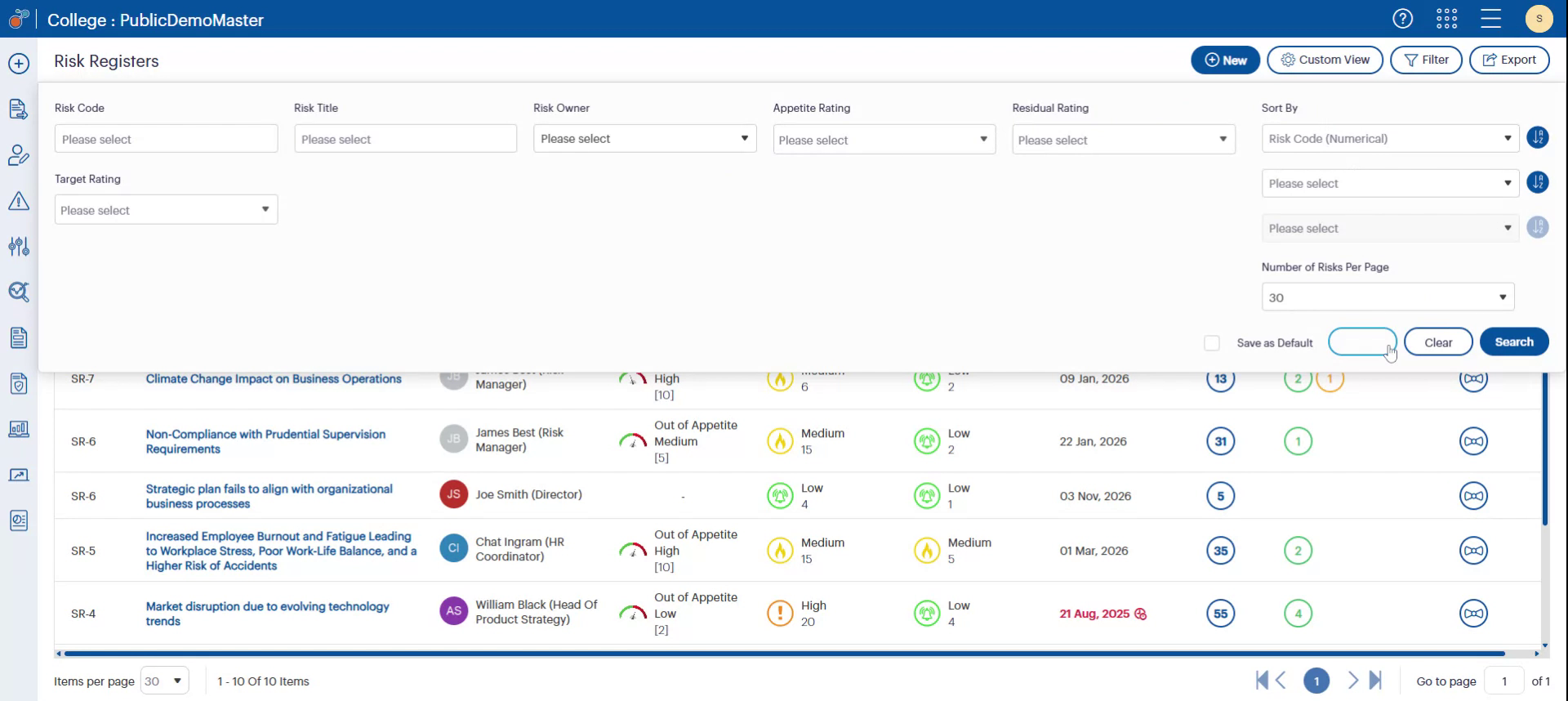1568x701 pixels.
Task: Click the help question mark icon
Action: tap(1402, 19)
